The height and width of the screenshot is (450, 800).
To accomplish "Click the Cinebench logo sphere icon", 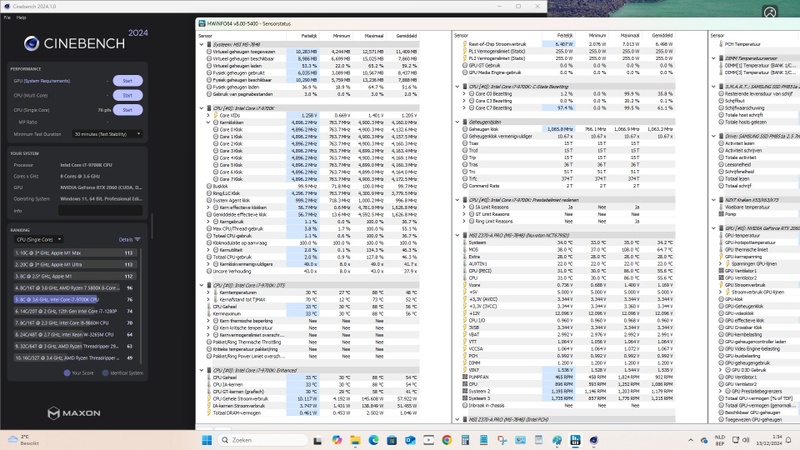I will (31, 43).
